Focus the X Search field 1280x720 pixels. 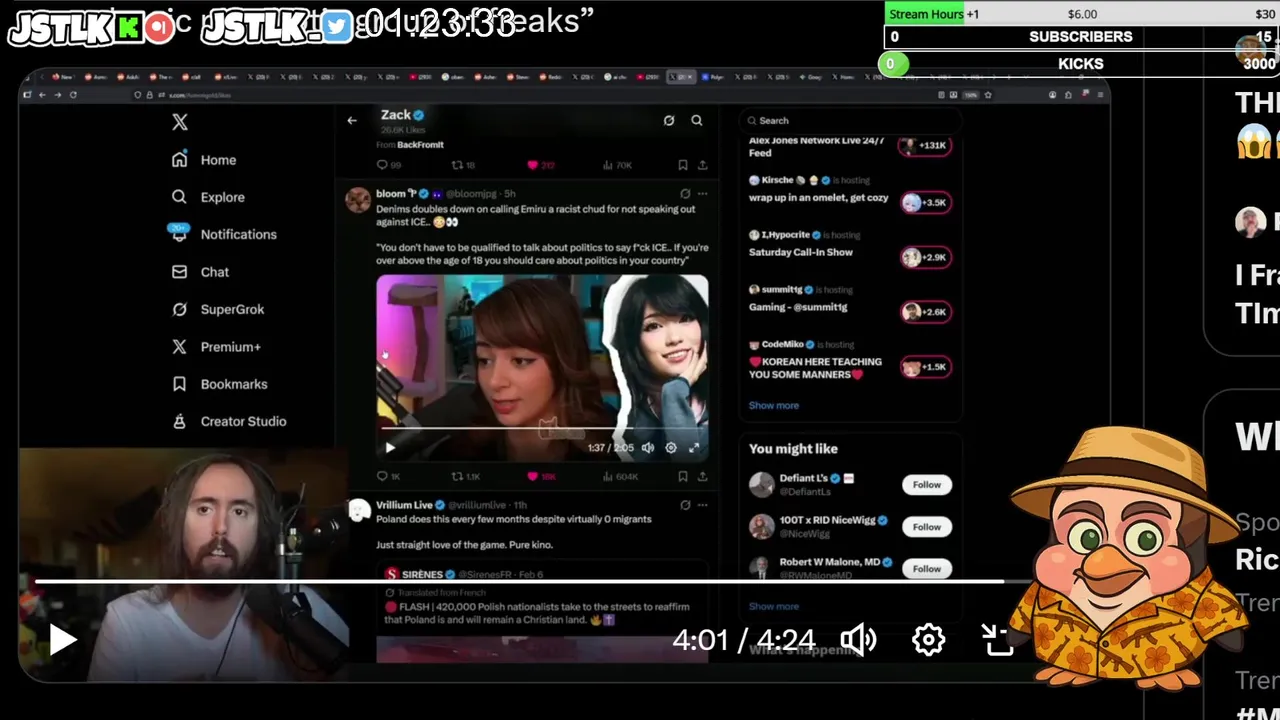[850, 120]
